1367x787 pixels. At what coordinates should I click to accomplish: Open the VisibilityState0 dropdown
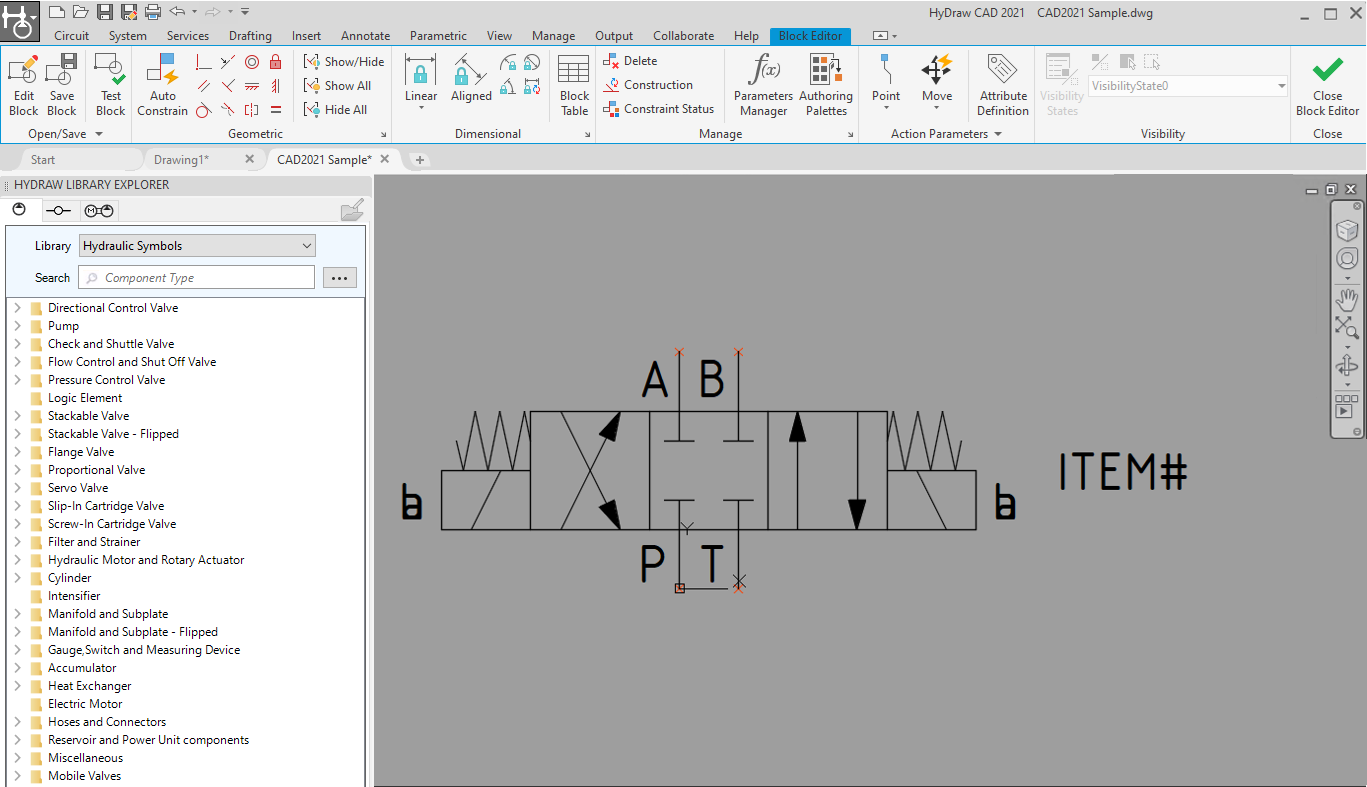coord(1187,86)
